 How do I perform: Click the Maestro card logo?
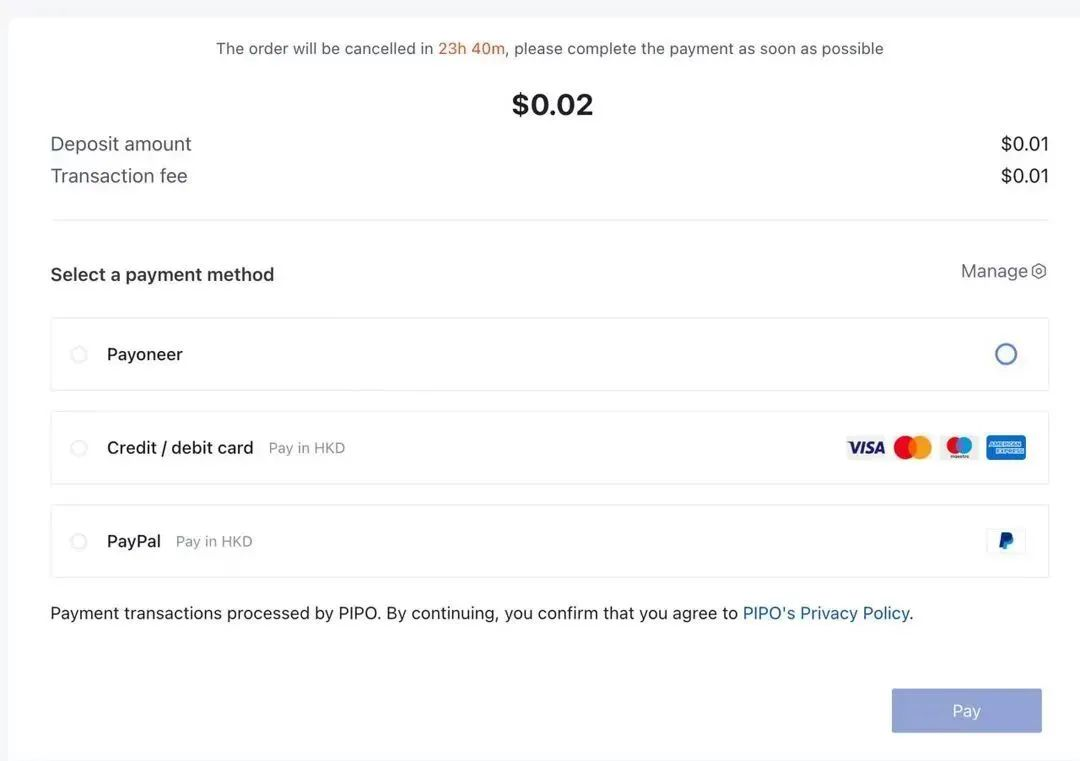(x=959, y=448)
